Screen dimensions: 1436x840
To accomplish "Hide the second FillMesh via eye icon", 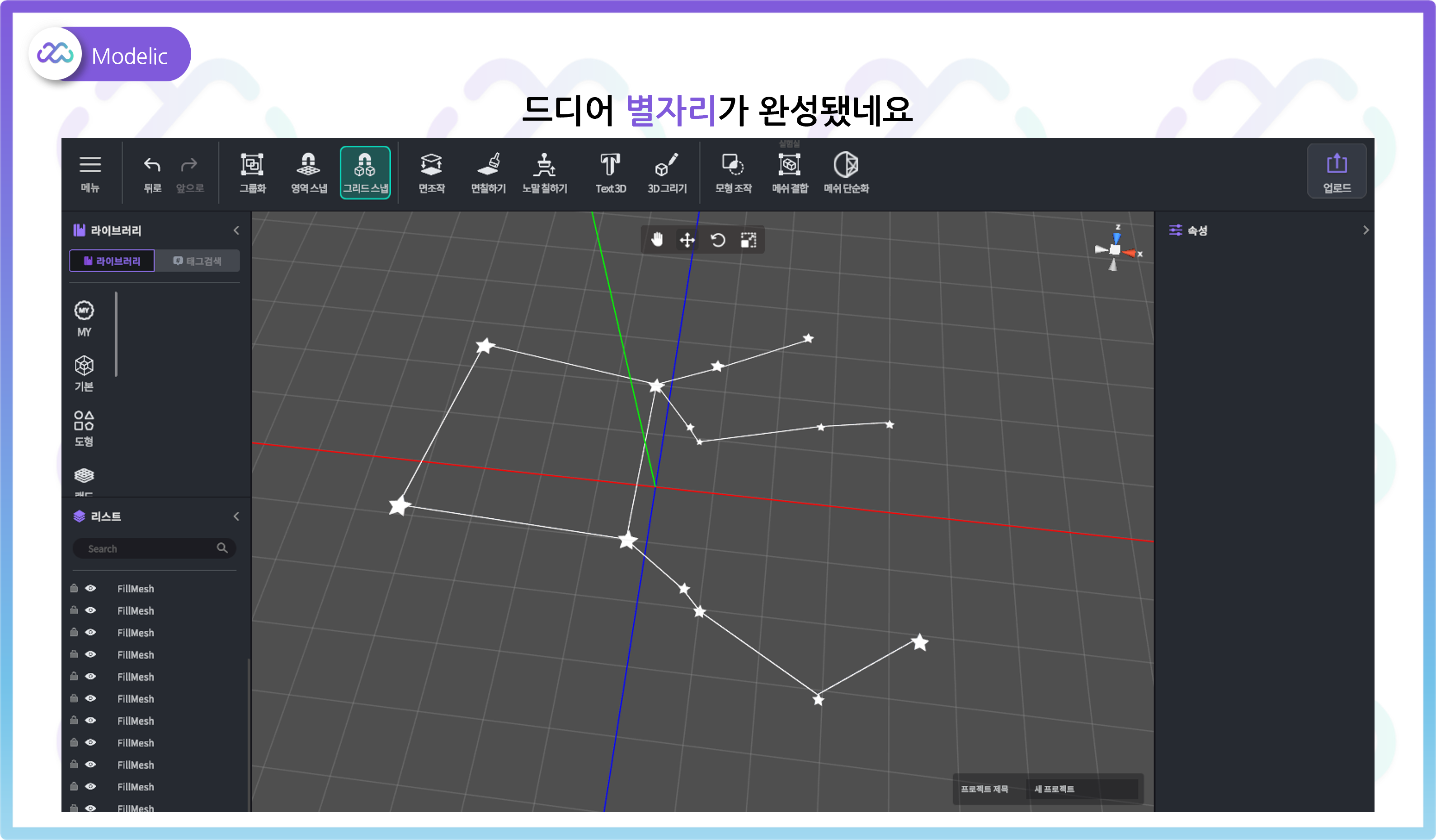I will (90, 610).
